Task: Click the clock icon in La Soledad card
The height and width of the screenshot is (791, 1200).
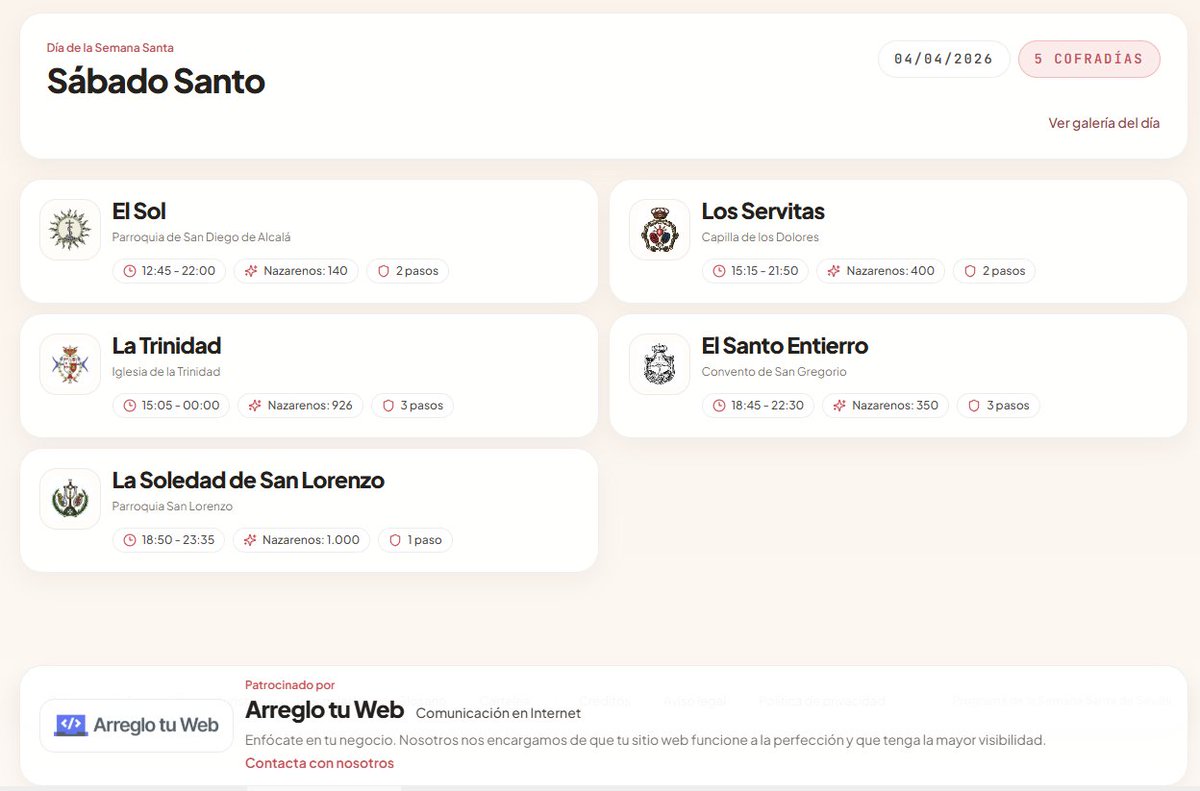Action: point(130,540)
